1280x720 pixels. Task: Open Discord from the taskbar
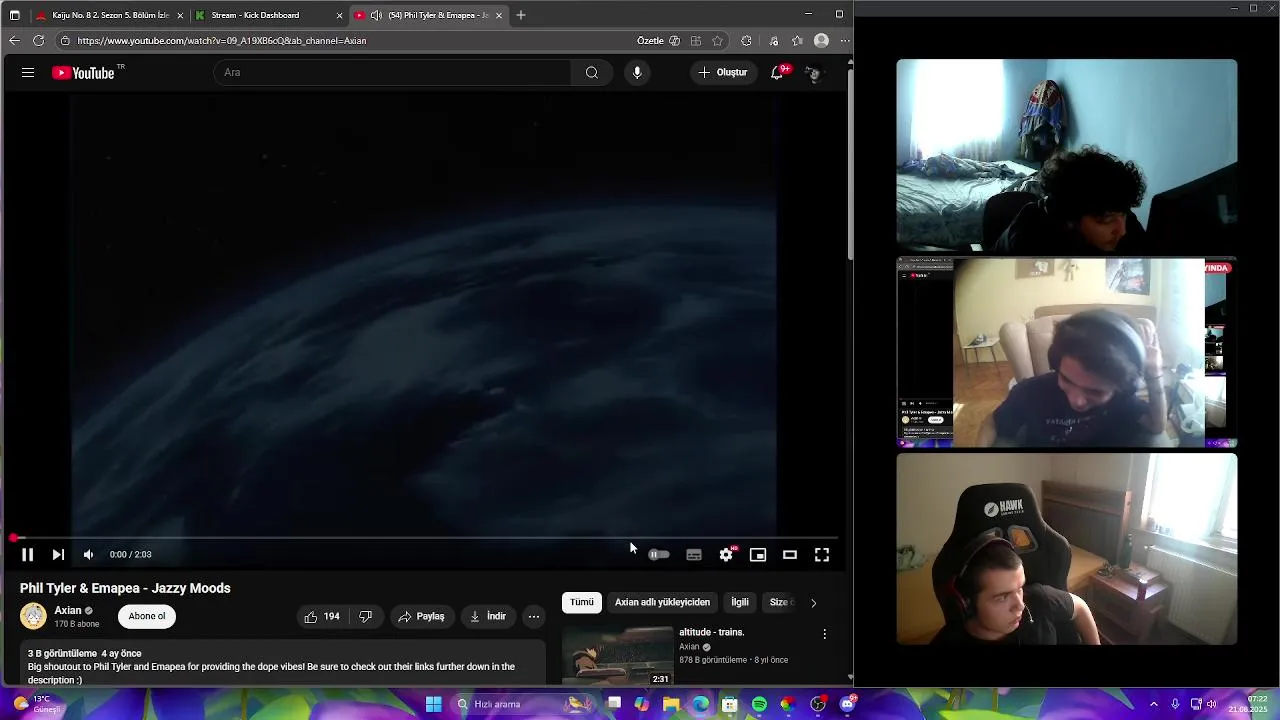coord(847,704)
